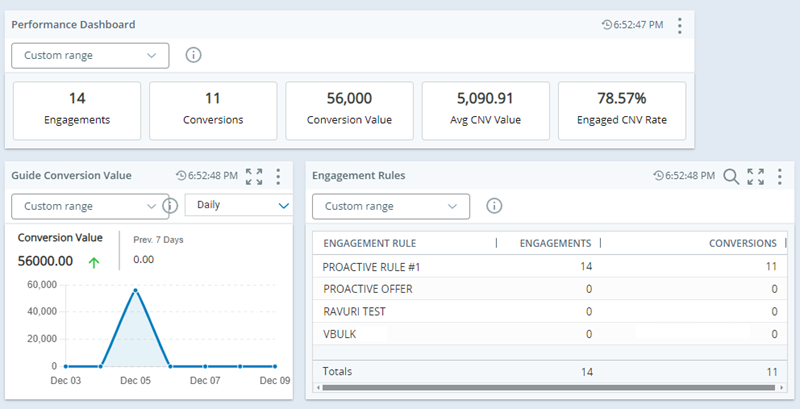
Task: Click the 56000.00 conversion value figure
Action: [x=45, y=261]
